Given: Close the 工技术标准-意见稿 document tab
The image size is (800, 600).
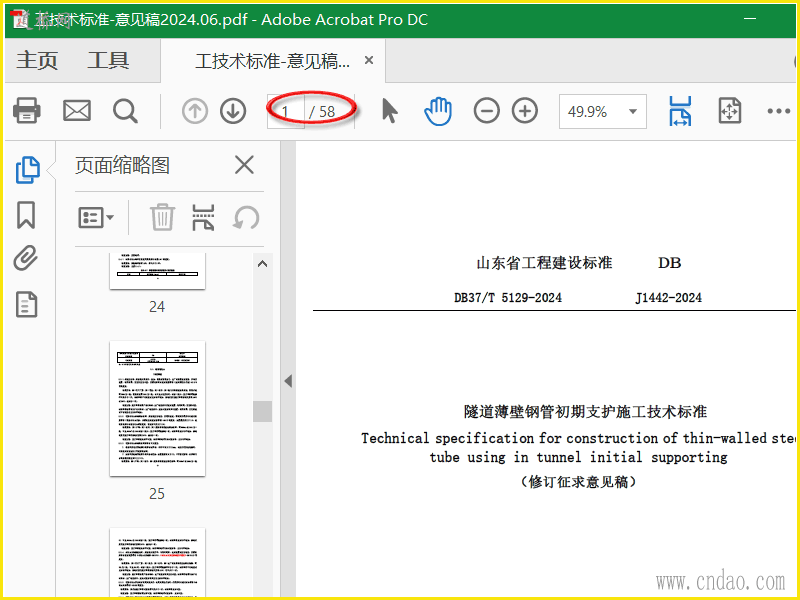Looking at the screenshot, I should pos(369,60).
